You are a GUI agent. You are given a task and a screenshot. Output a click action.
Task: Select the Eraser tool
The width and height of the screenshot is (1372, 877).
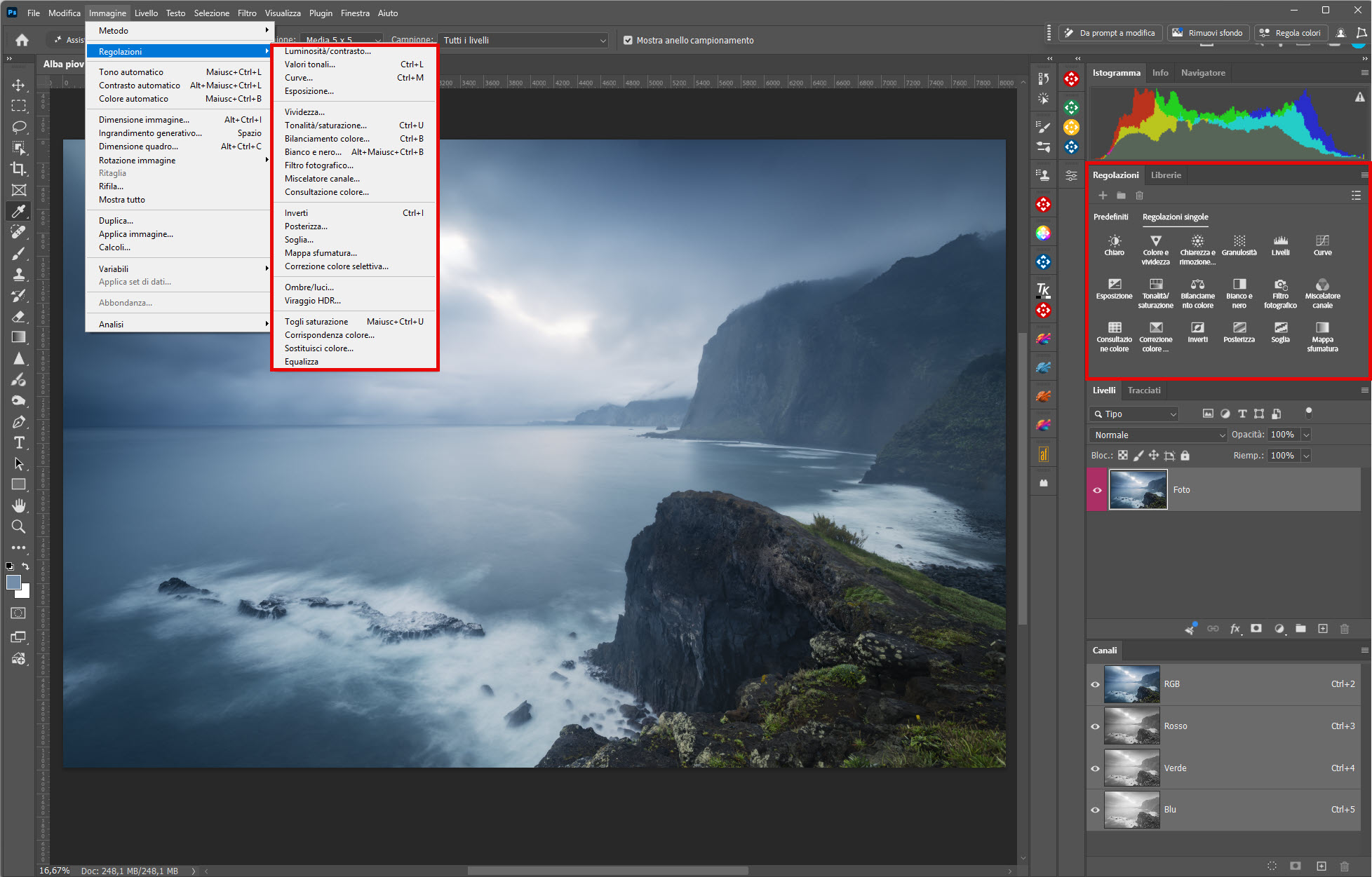(x=19, y=316)
